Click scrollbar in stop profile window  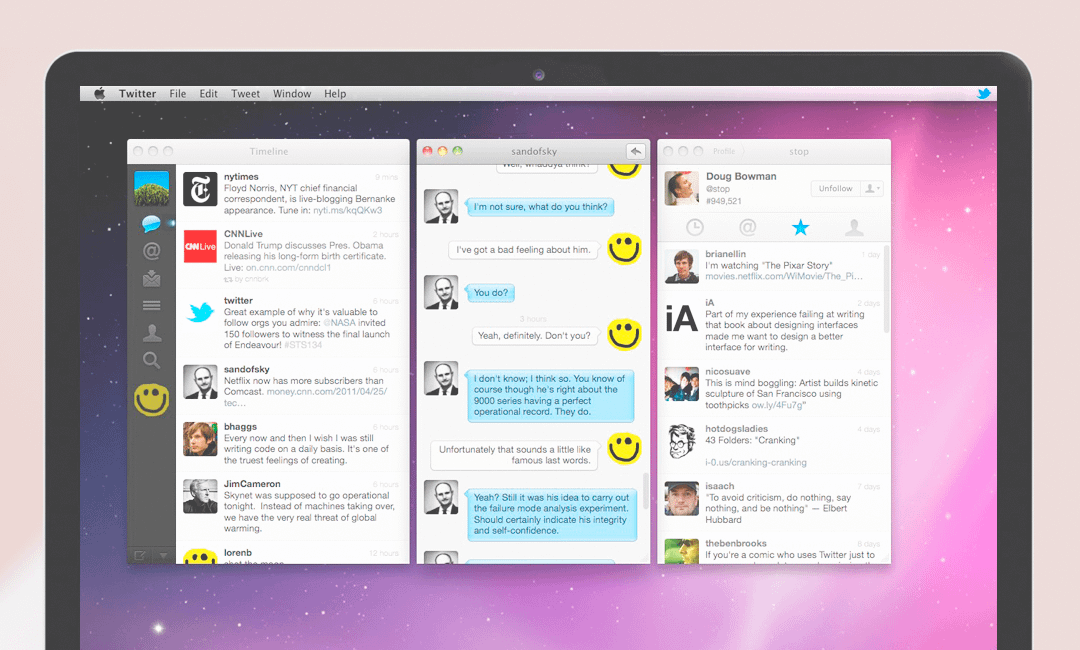(886, 289)
